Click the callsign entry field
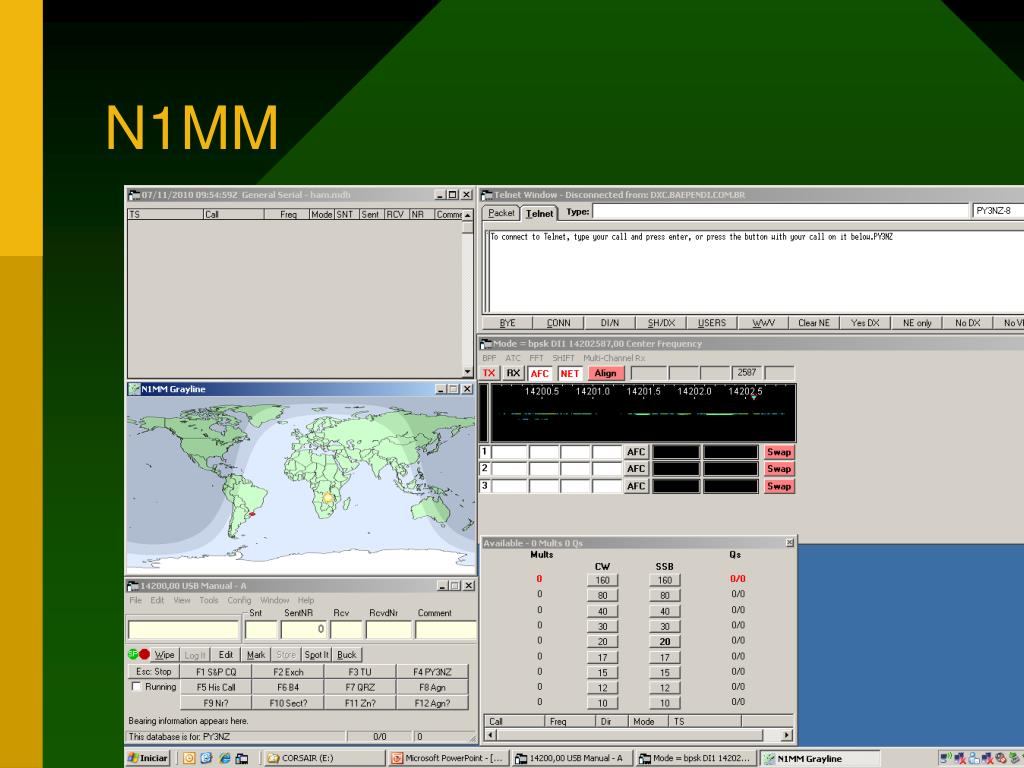The width and height of the screenshot is (1024, 768). [184, 630]
